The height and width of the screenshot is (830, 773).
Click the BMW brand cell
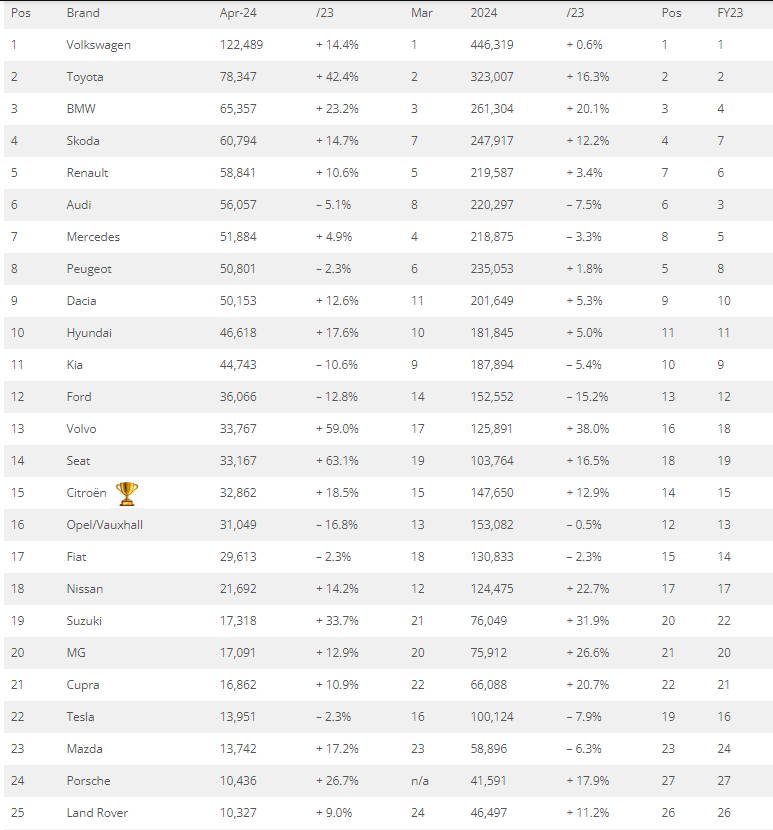click(81, 109)
